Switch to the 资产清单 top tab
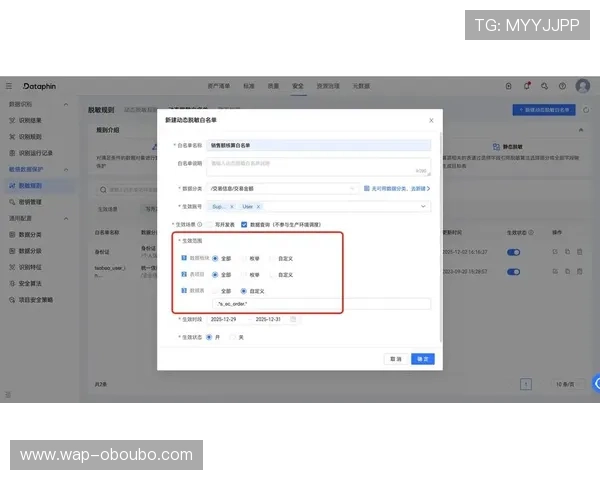The image size is (600, 480). [x=219, y=86]
